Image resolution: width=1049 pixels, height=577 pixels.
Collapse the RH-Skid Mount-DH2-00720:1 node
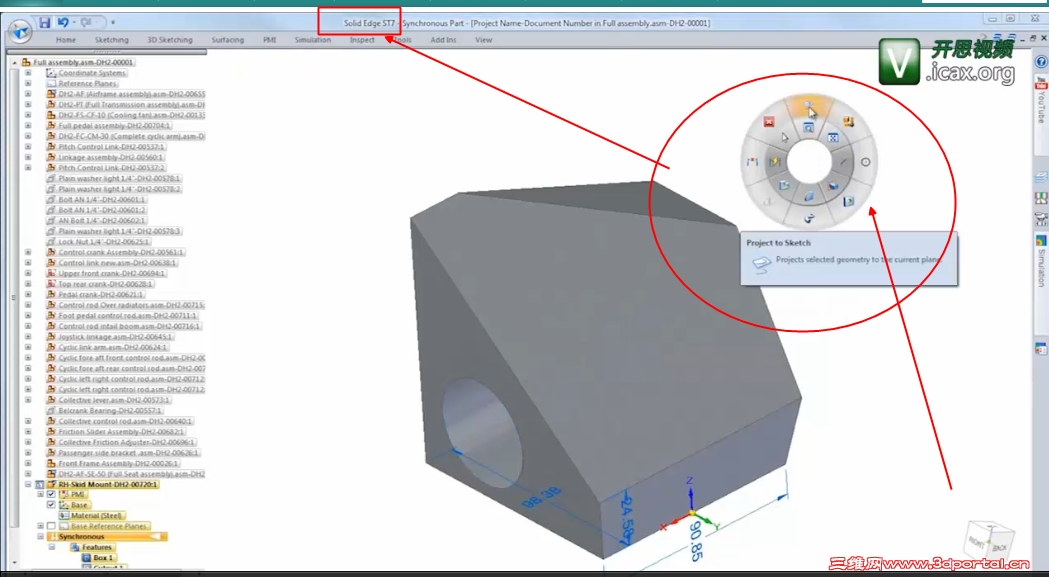[28, 484]
